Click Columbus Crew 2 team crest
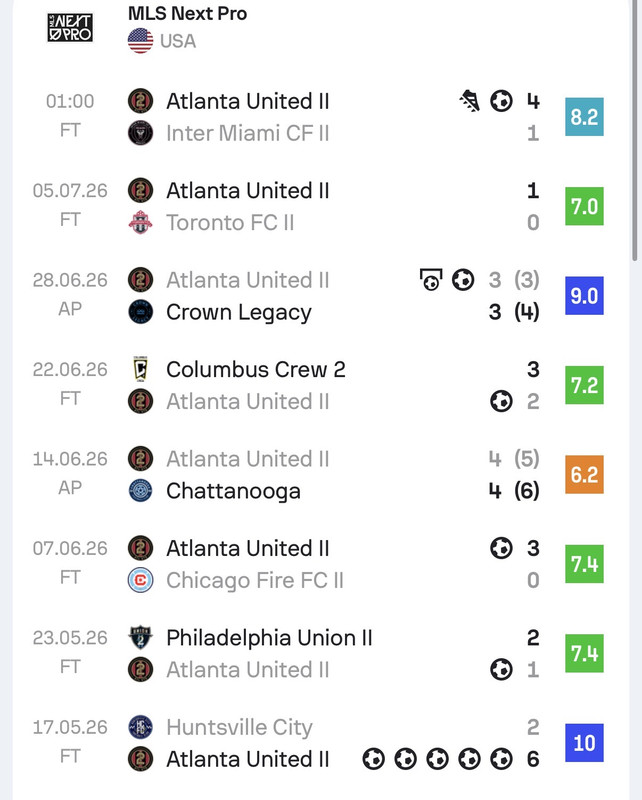The height and width of the screenshot is (800, 642). (140, 369)
